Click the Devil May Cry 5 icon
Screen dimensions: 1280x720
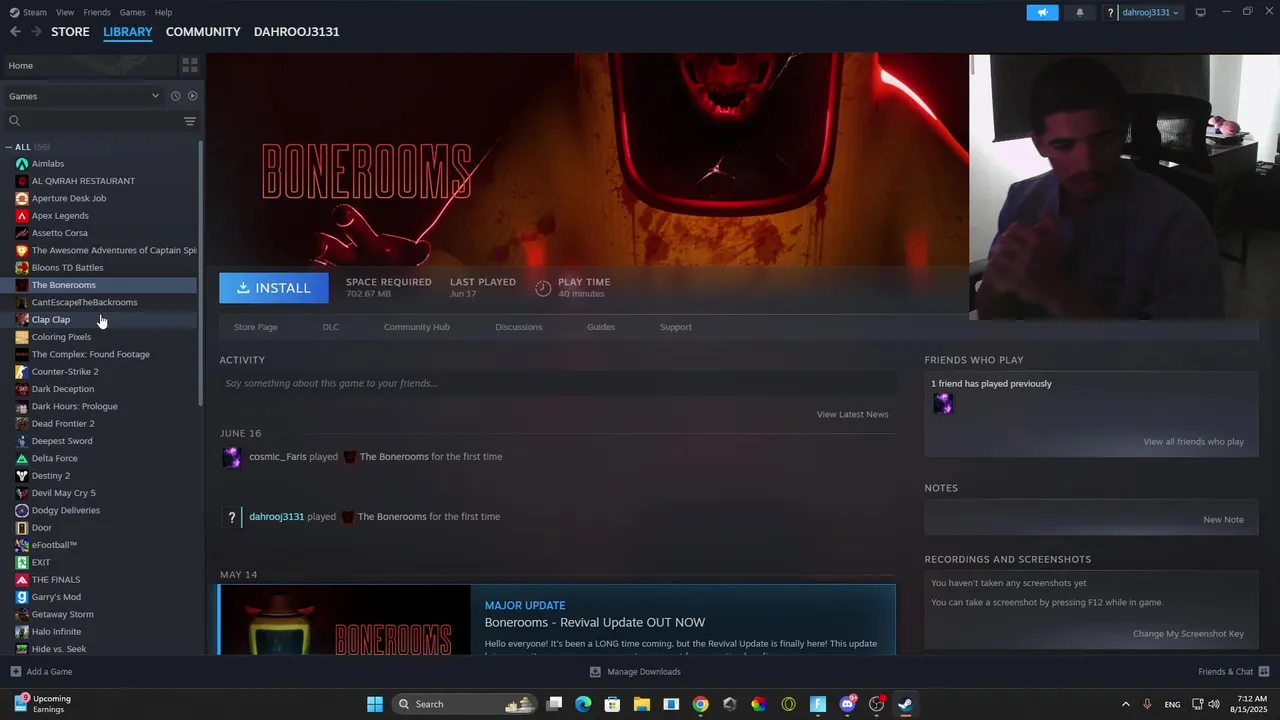22,493
